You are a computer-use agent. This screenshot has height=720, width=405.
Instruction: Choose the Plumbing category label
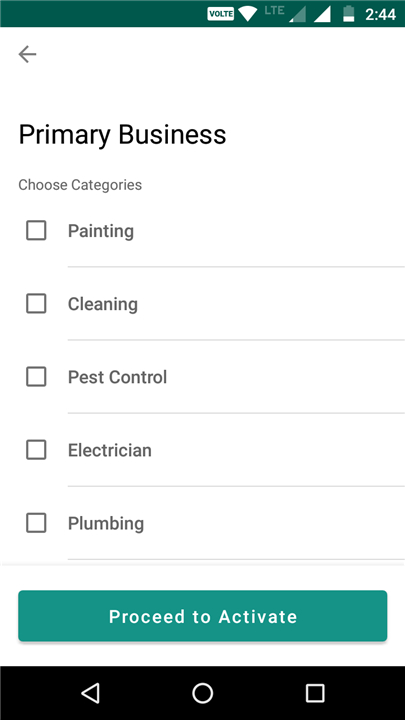tap(106, 523)
